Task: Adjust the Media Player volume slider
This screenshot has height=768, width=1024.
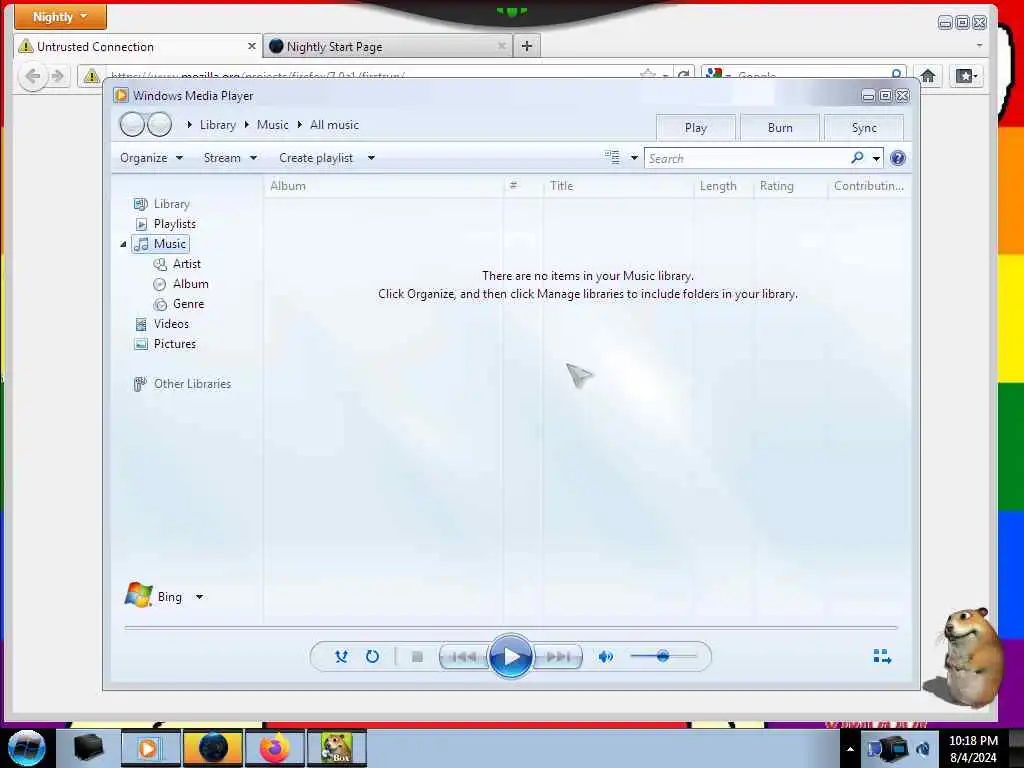Action: pos(662,656)
